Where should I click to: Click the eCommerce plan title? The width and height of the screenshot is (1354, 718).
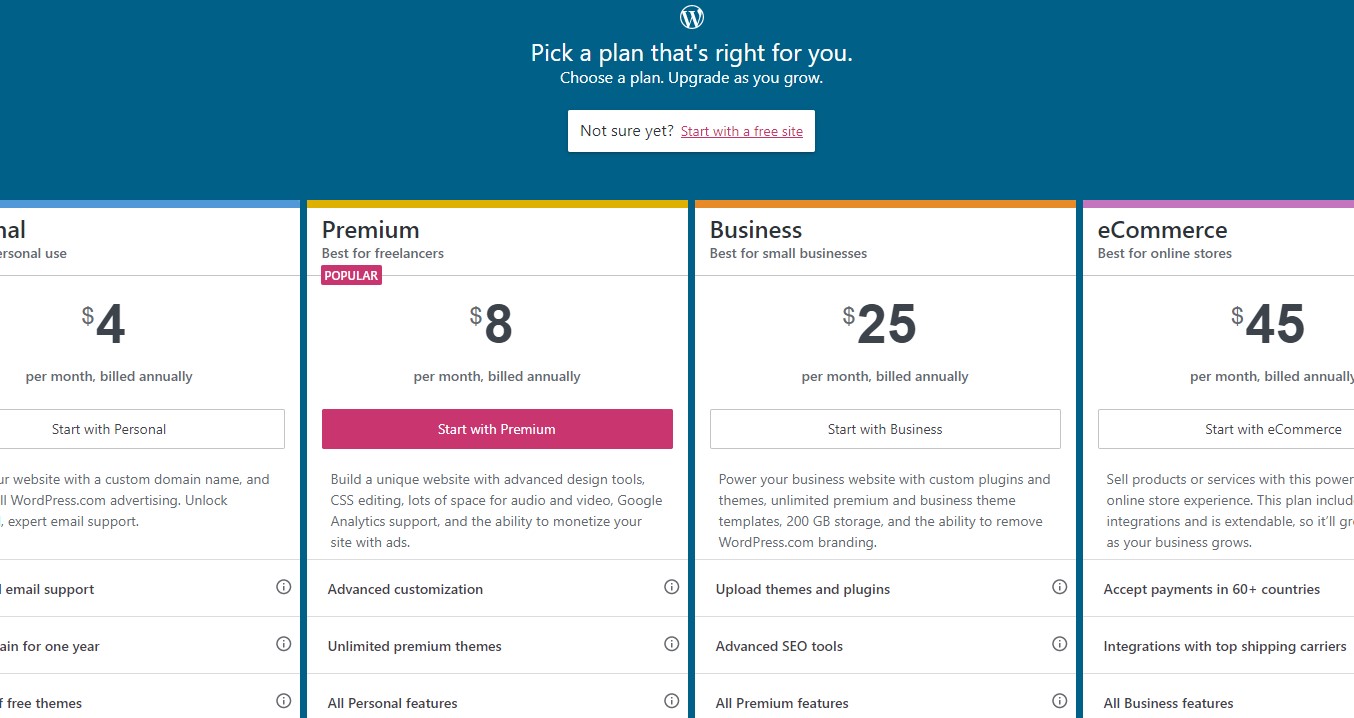(x=1162, y=229)
